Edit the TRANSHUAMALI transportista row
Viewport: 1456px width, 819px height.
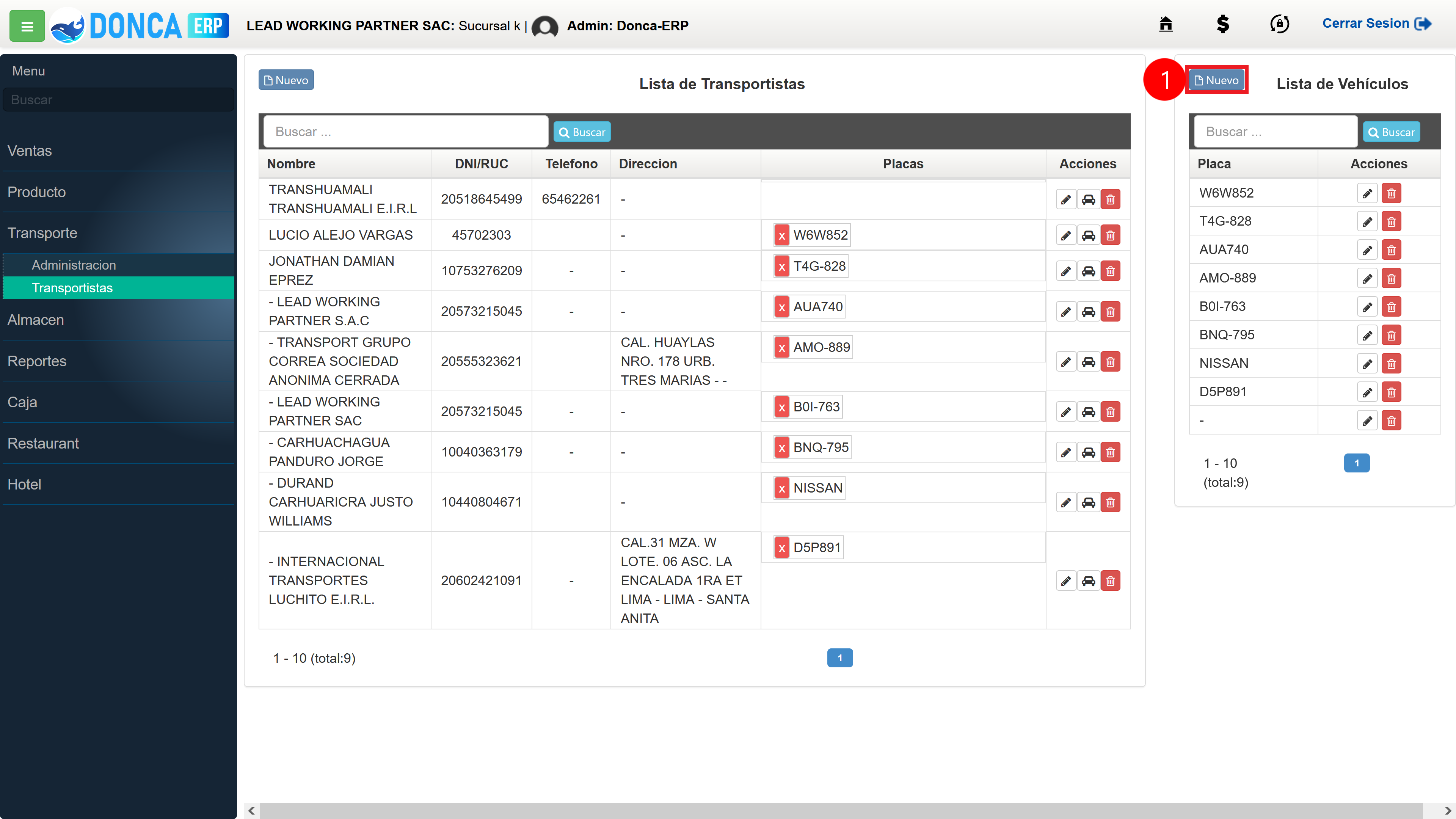tap(1065, 199)
